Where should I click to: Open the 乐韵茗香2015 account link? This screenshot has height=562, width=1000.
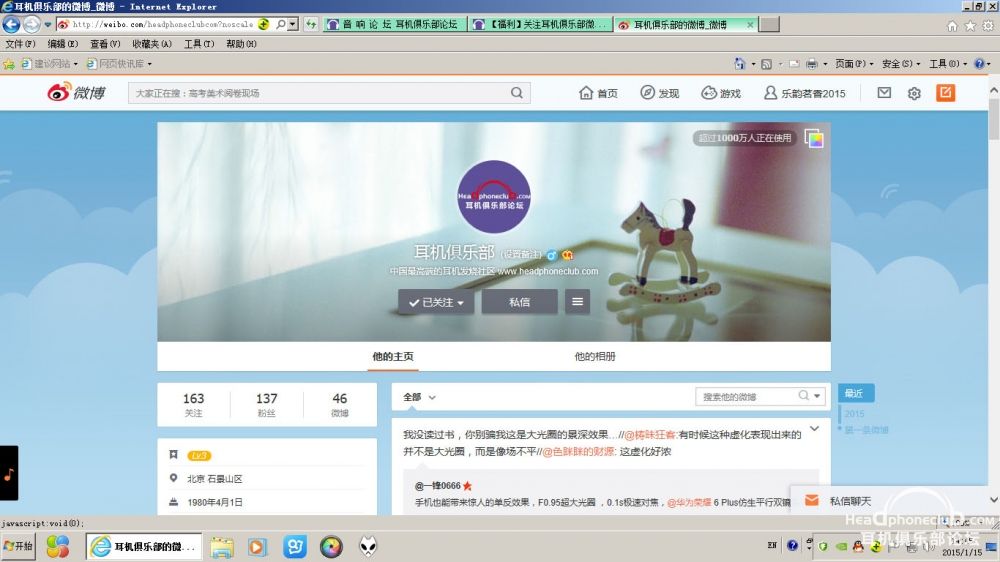tap(804, 93)
